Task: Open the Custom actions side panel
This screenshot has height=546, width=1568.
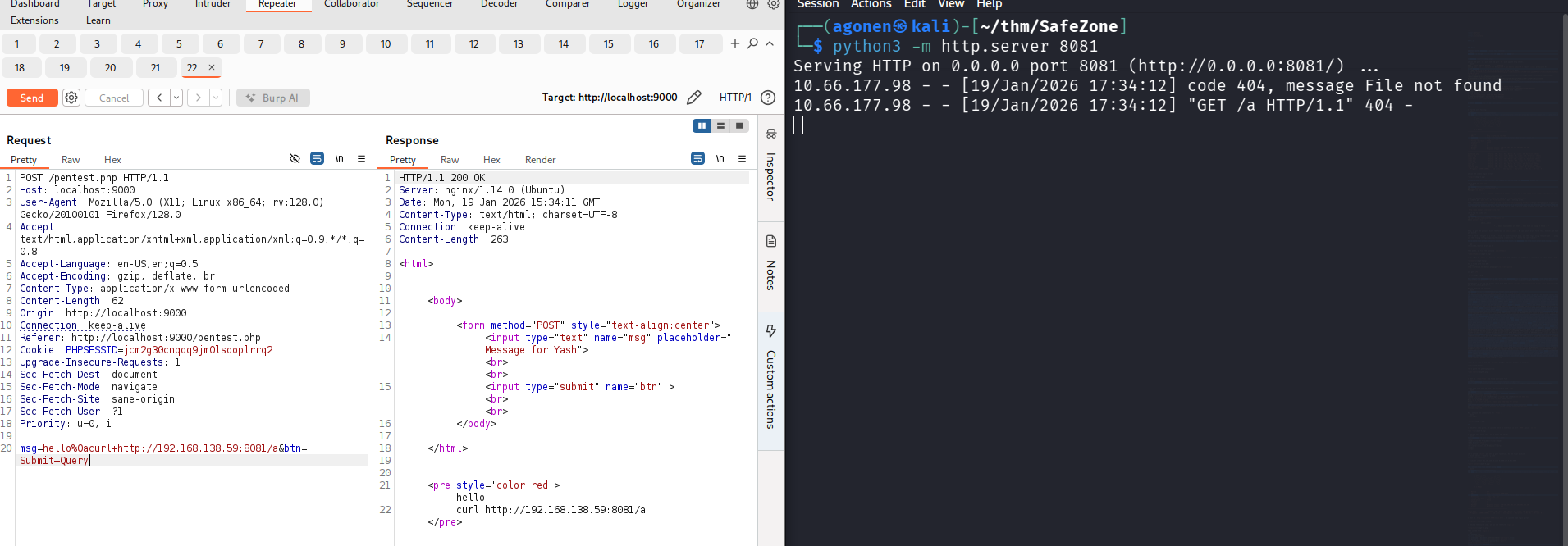Action: coord(770,380)
